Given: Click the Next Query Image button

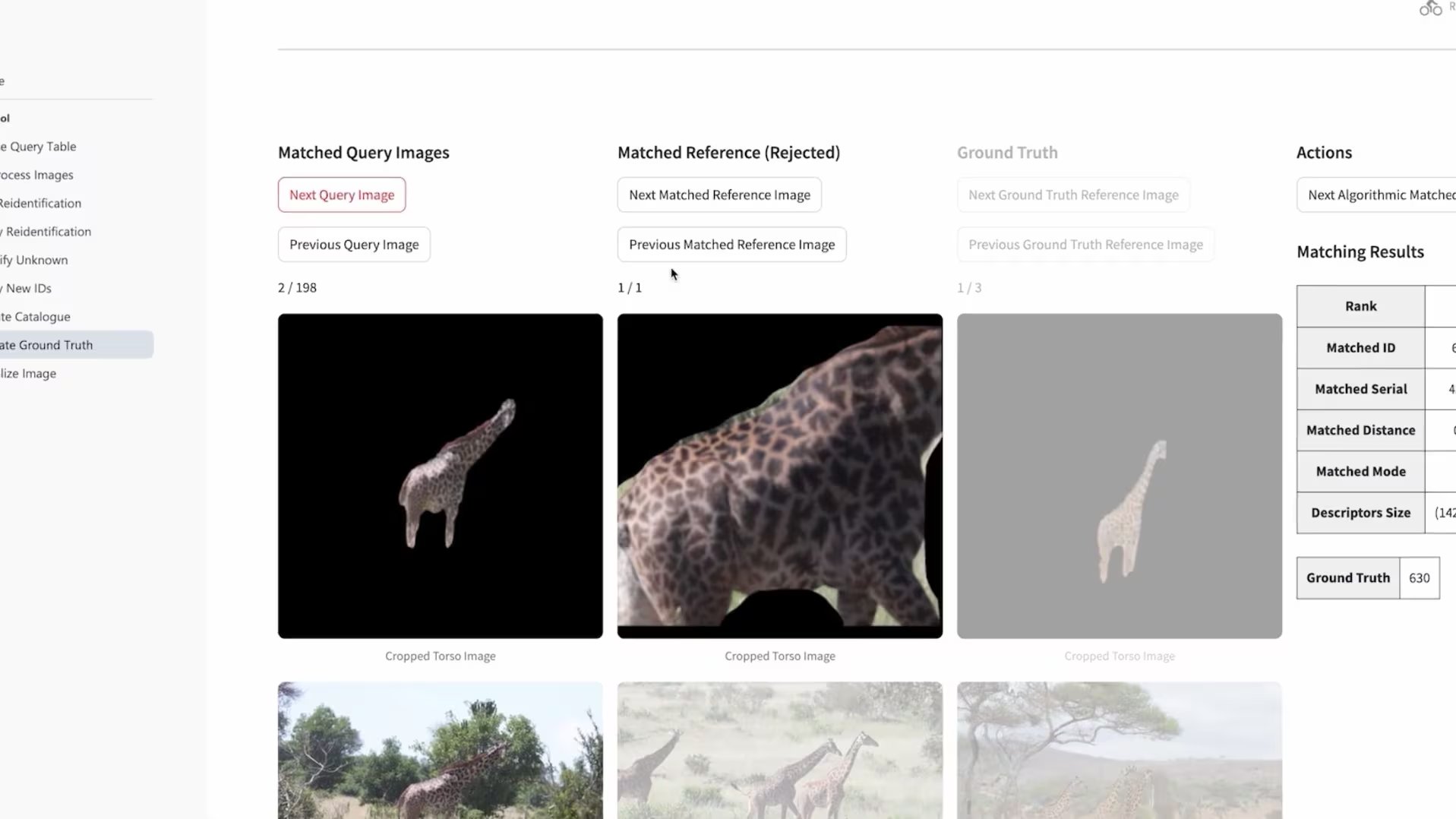Looking at the screenshot, I should point(342,194).
